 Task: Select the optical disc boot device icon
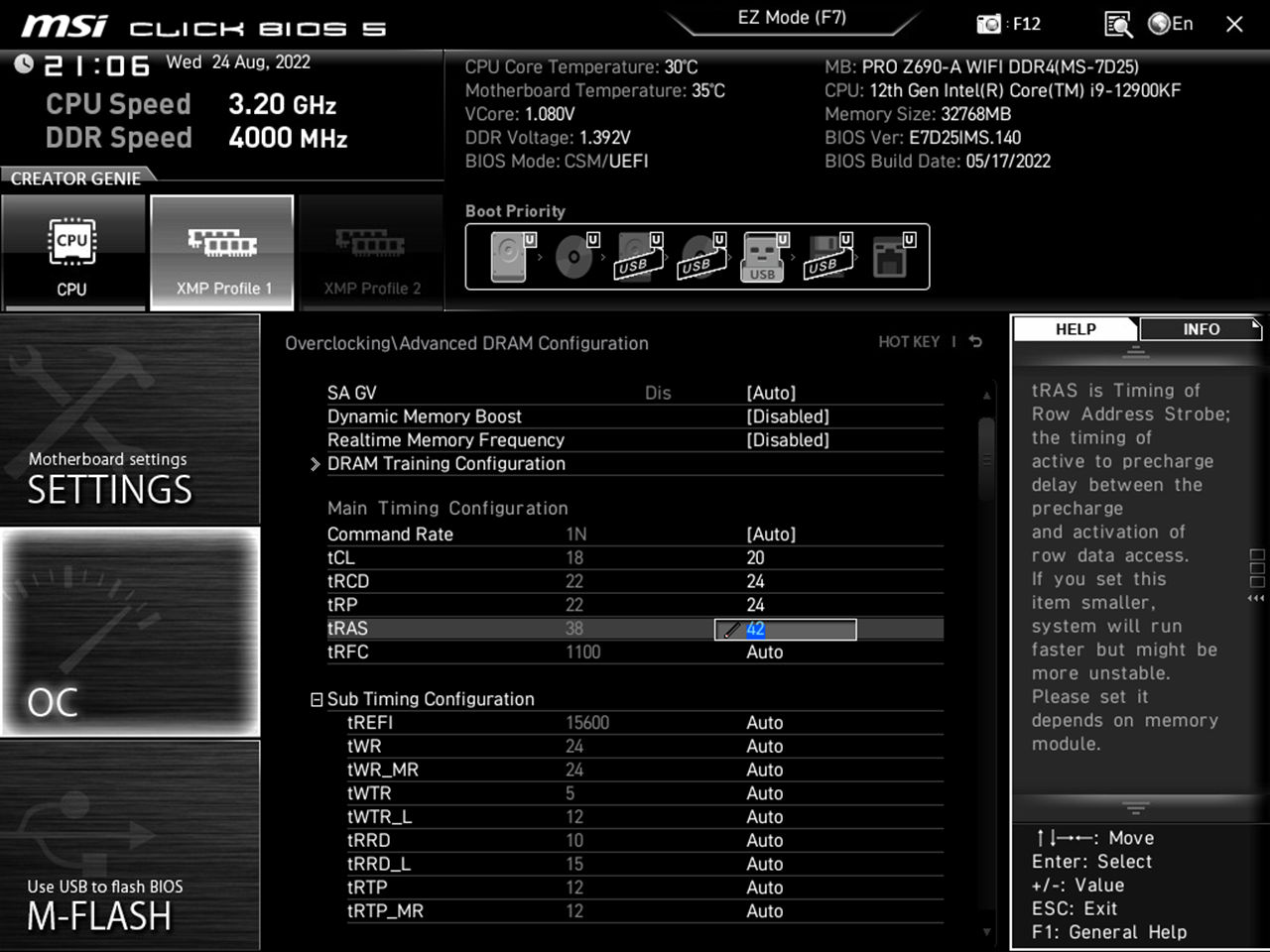[573, 257]
